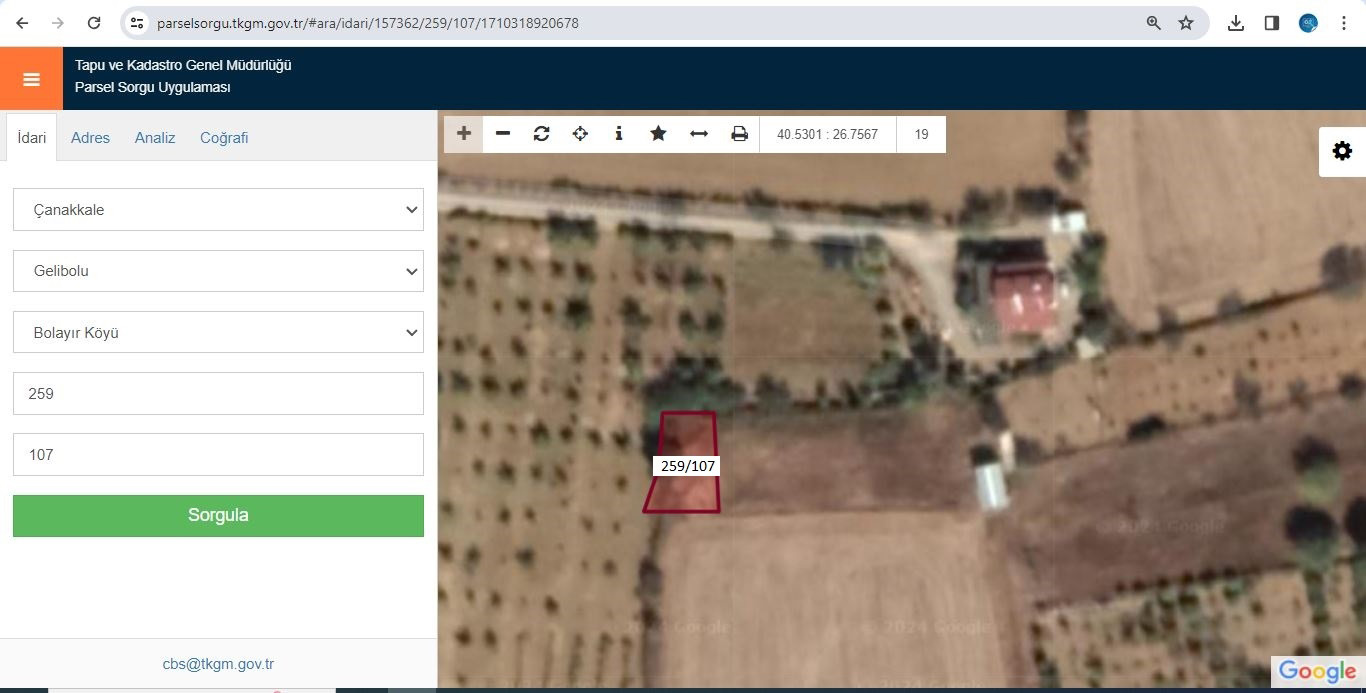Open the parcel info tool
This screenshot has height=693, width=1366.
pyautogui.click(x=619, y=134)
